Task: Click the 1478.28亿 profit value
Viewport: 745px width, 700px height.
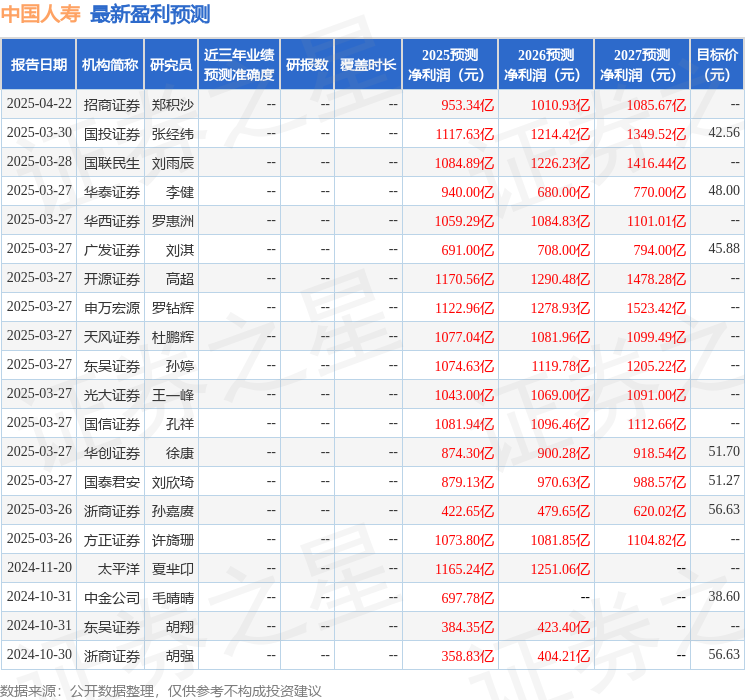Action: tap(656, 279)
